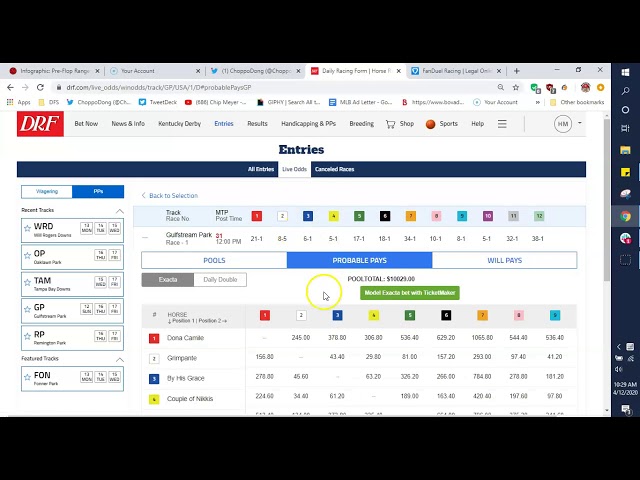
Task: Open the hamburger menu icon
Action: pyautogui.click(x=502, y=124)
